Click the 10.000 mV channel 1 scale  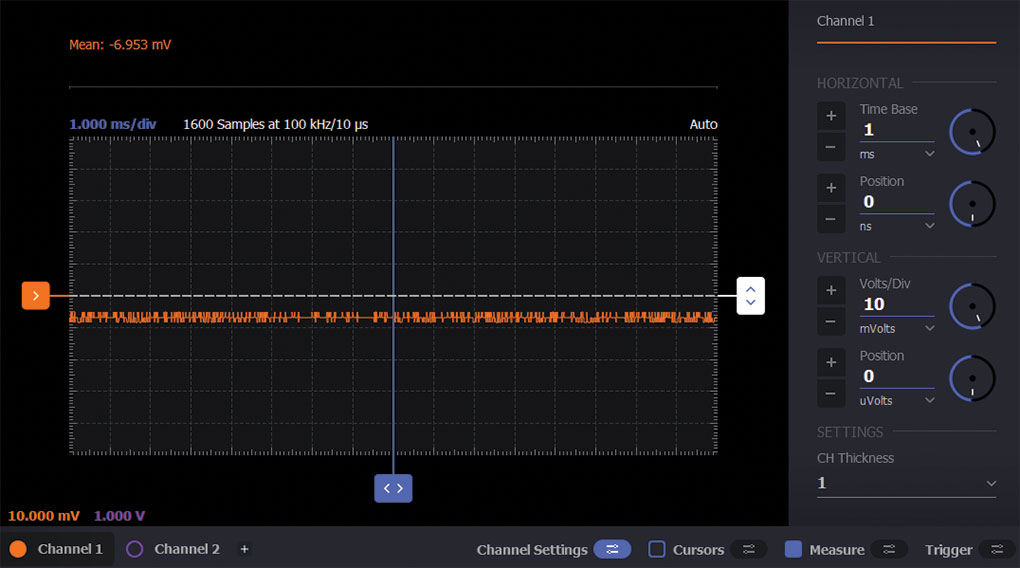click(44, 516)
